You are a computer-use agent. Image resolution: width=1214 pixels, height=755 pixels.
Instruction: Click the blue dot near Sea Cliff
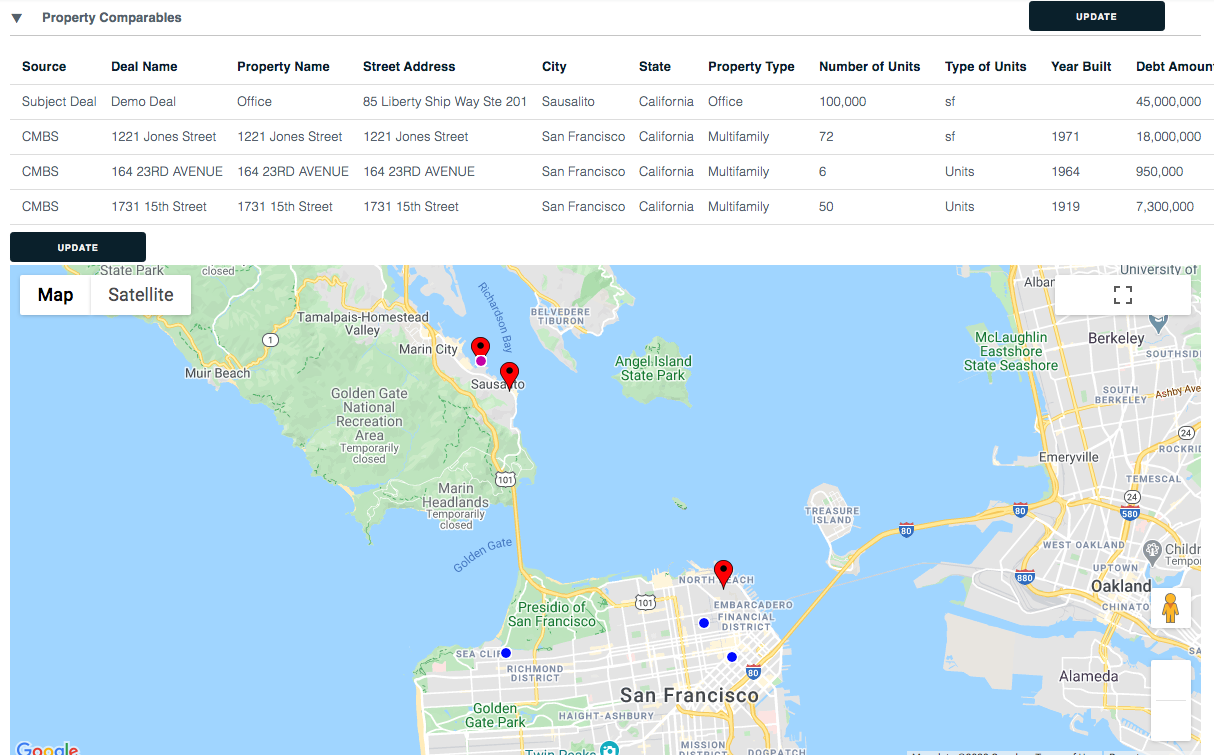[x=506, y=653]
